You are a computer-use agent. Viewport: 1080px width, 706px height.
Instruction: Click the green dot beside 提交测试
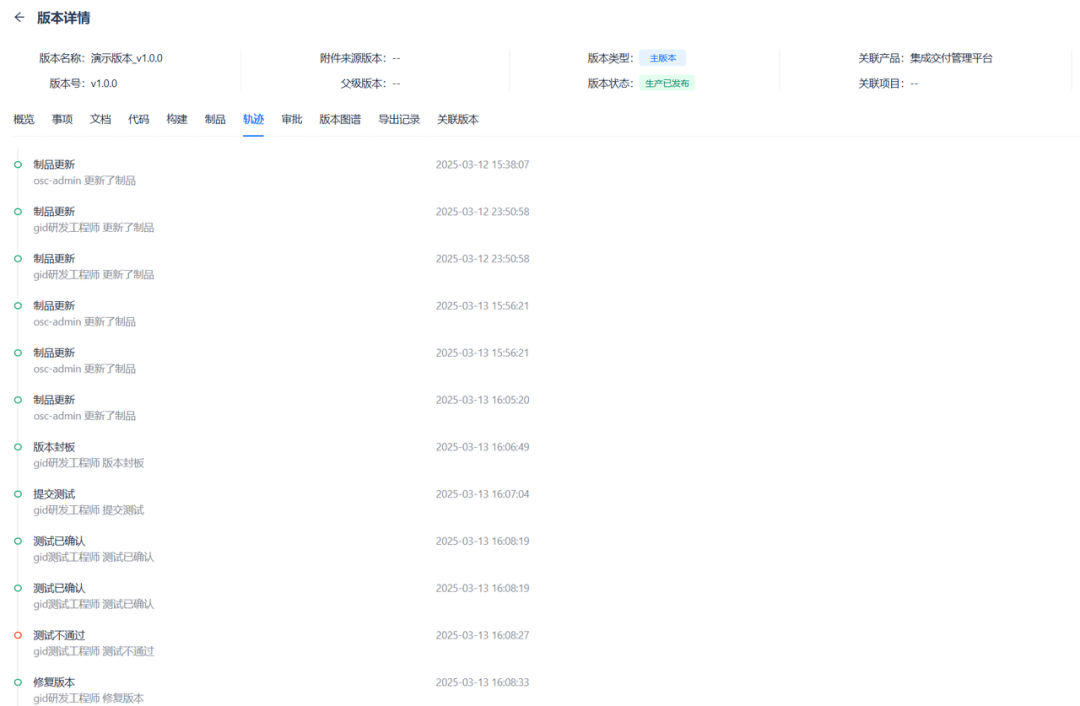[x=18, y=494]
